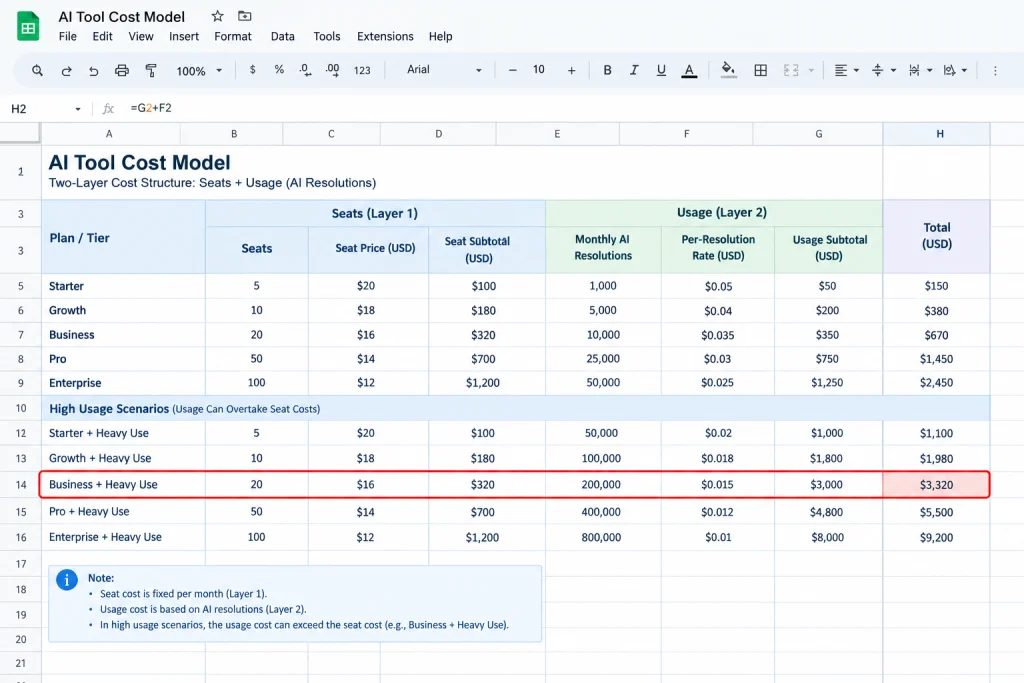Open the name box dropdown arrow
This screenshot has height=683, width=1024.
tap(78, 109)
